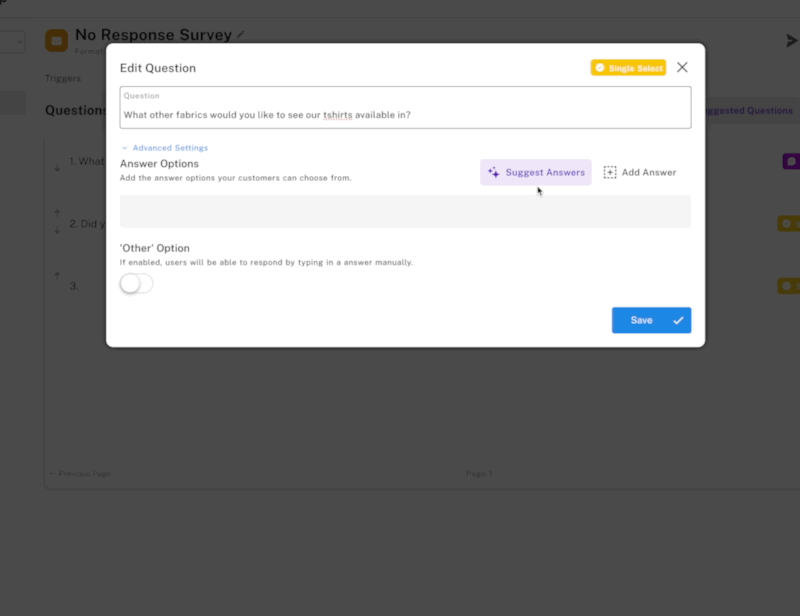Save the edited question

651,320
